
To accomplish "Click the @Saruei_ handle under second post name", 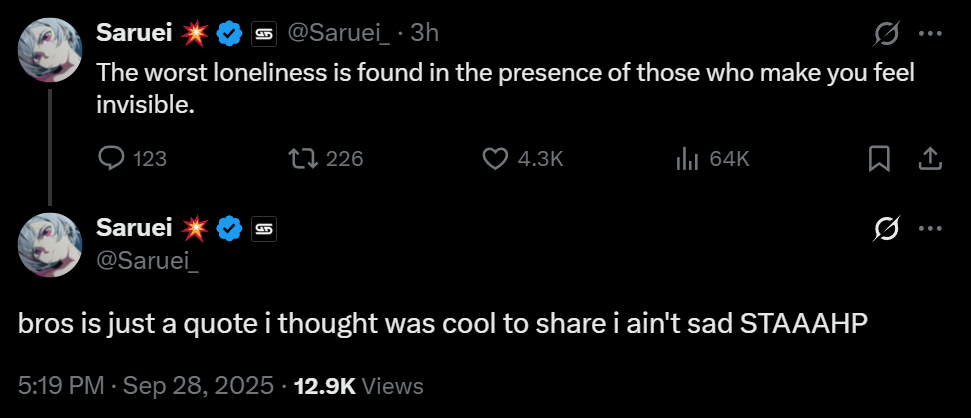I will [148, 260].
